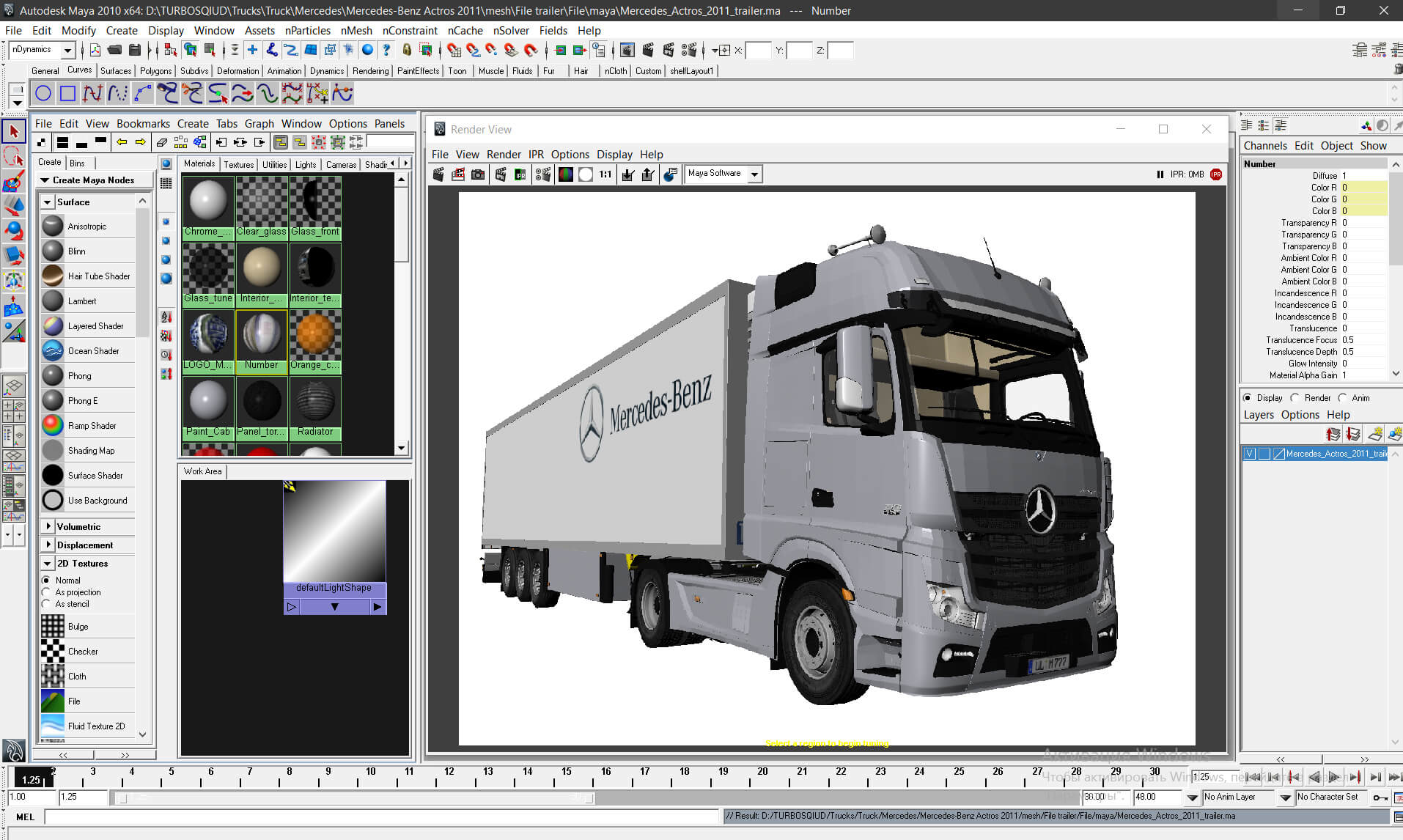
Task: Click the Help question mark icon on status line
Action: tap(386, 50)
